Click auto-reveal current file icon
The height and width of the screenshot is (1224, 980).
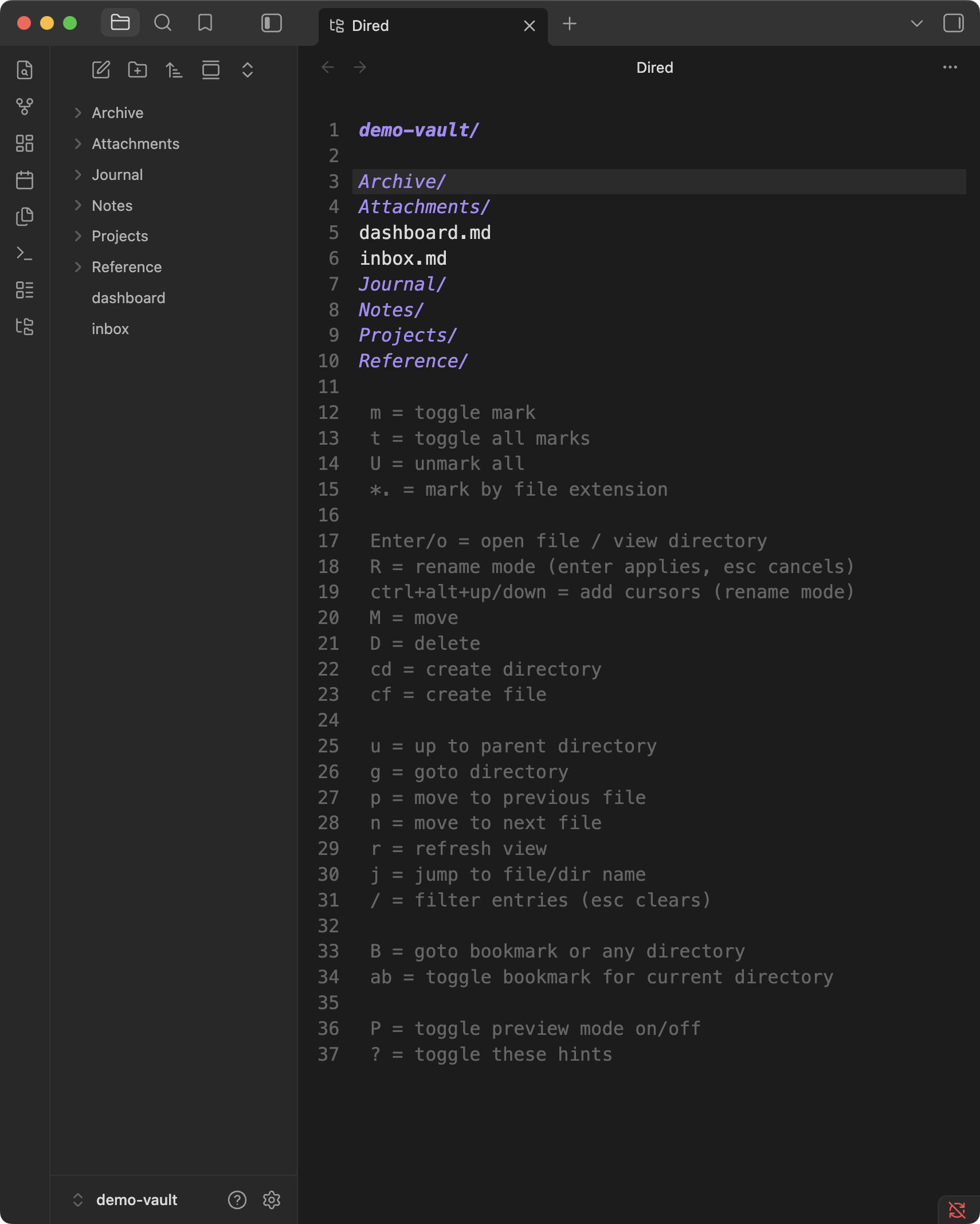(x=211, y=70)
